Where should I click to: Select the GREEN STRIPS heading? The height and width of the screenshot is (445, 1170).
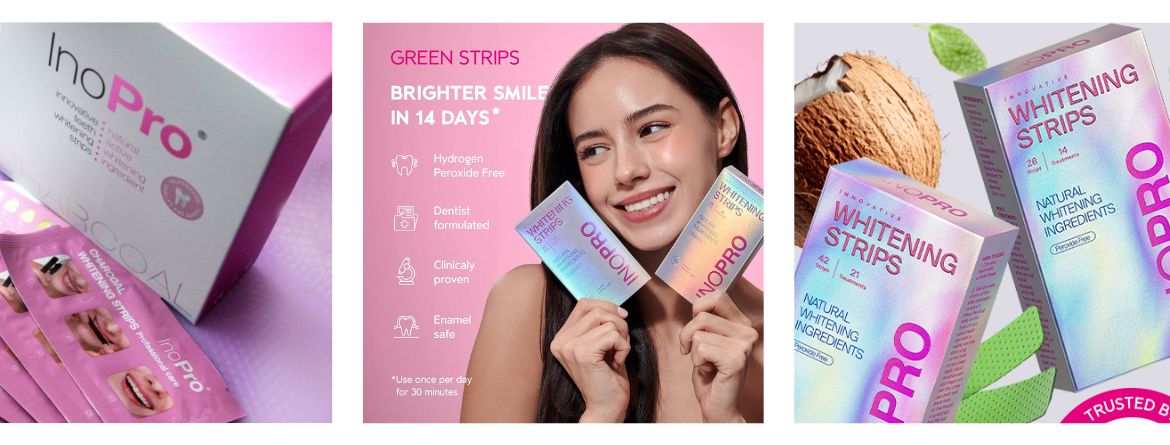point(455,57)
